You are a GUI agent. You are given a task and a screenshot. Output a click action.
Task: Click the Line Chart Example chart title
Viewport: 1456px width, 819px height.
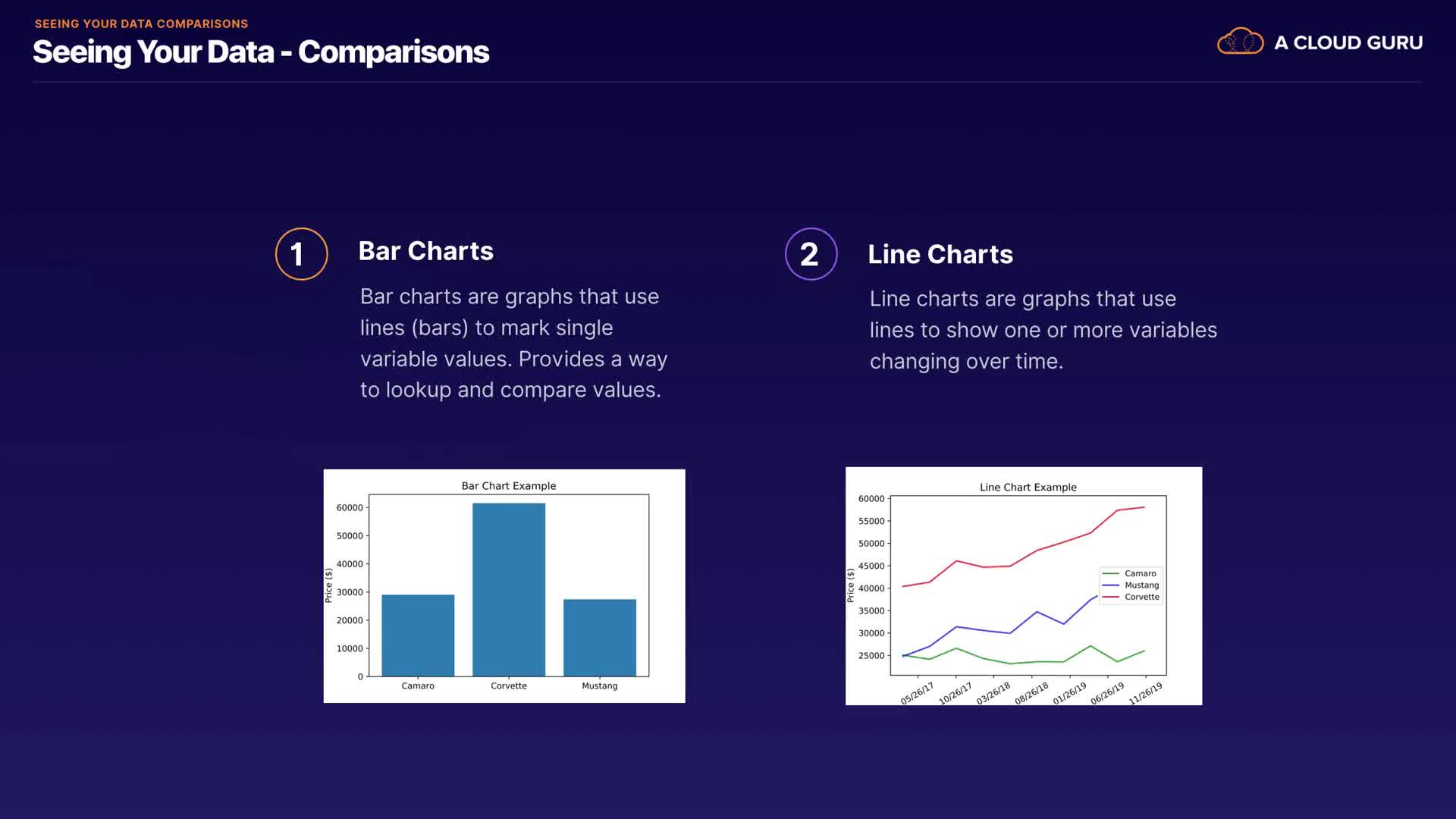coord(1028,487)
